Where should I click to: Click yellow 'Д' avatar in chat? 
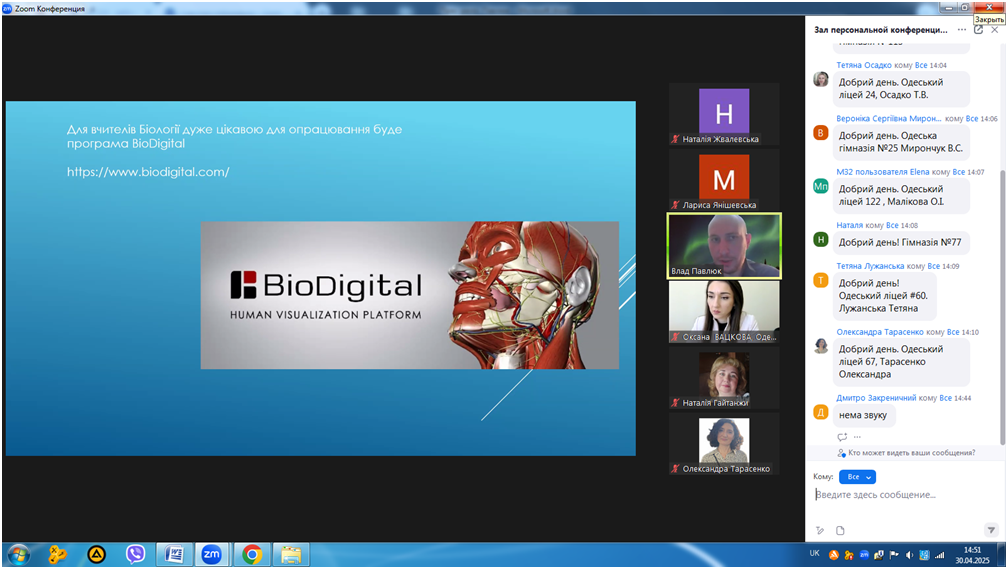[x=821, y=413]
